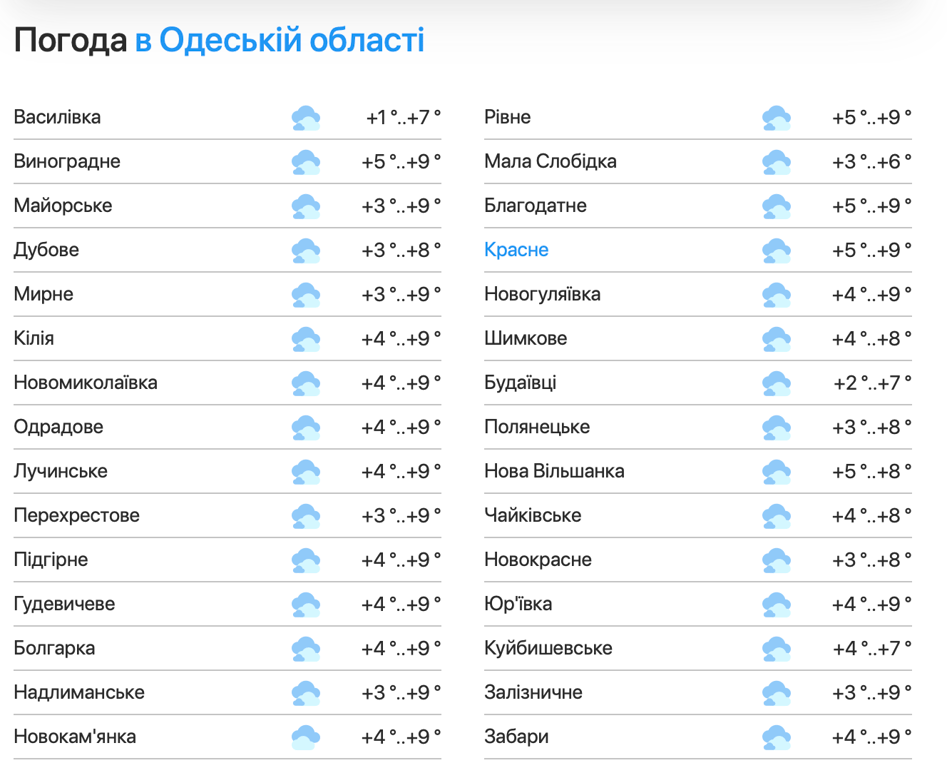
Task: Open the 'в Одеській області' heading link
Action: click(279, 41)
